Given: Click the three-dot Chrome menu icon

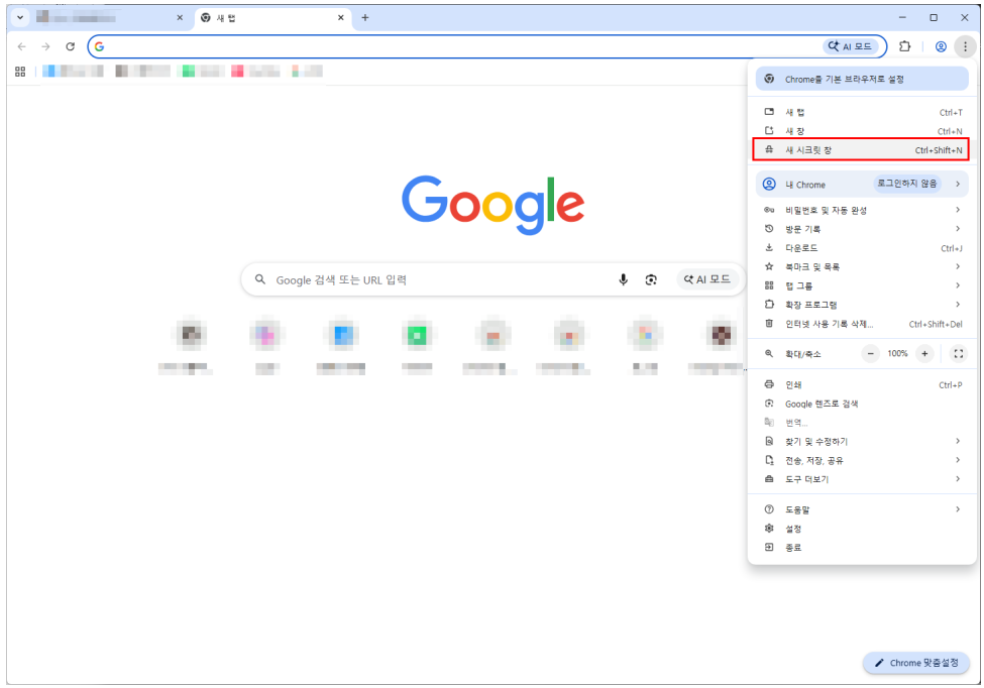Looking at the screenshot, I should (x=964, y=47).
